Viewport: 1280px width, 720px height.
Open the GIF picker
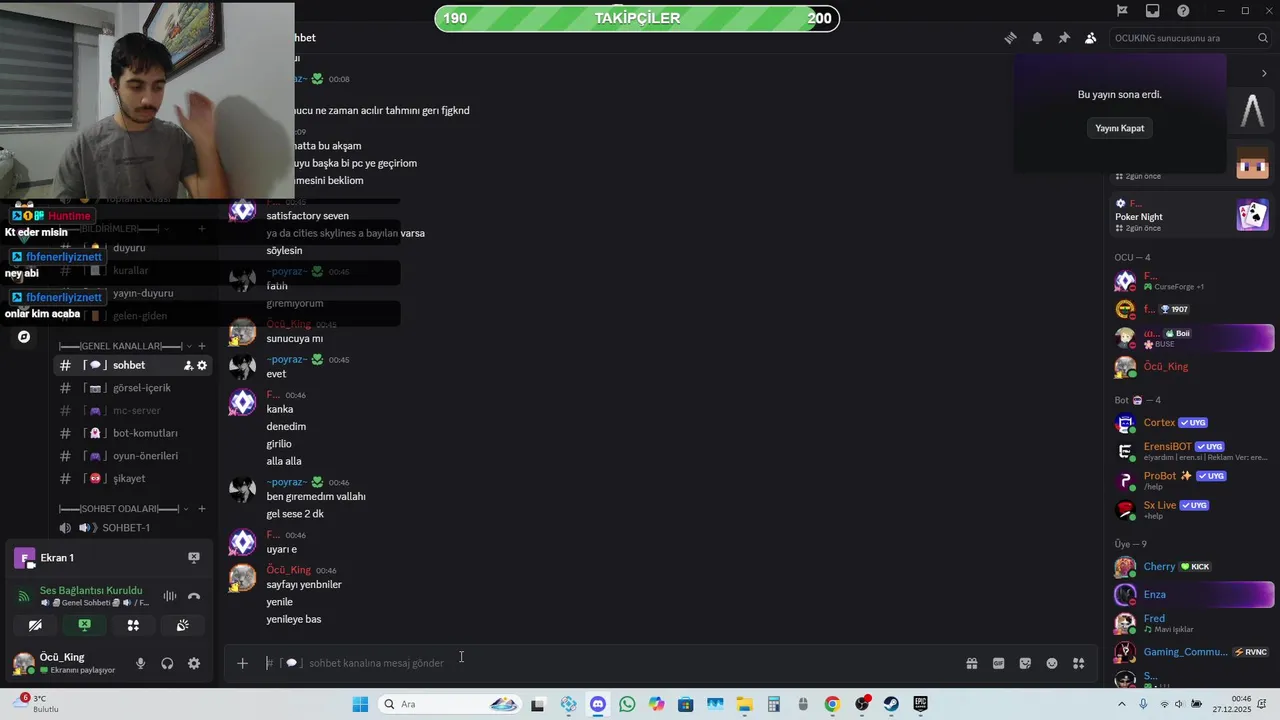coord(998,663)
